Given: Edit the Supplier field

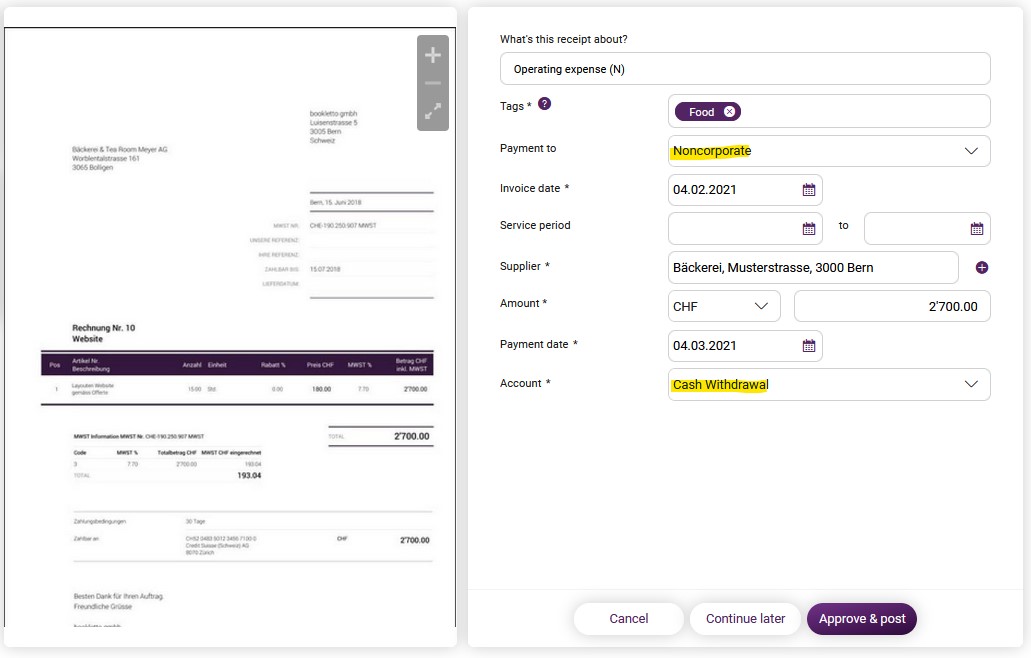Looking at the screenshot, I should (813, 268).
